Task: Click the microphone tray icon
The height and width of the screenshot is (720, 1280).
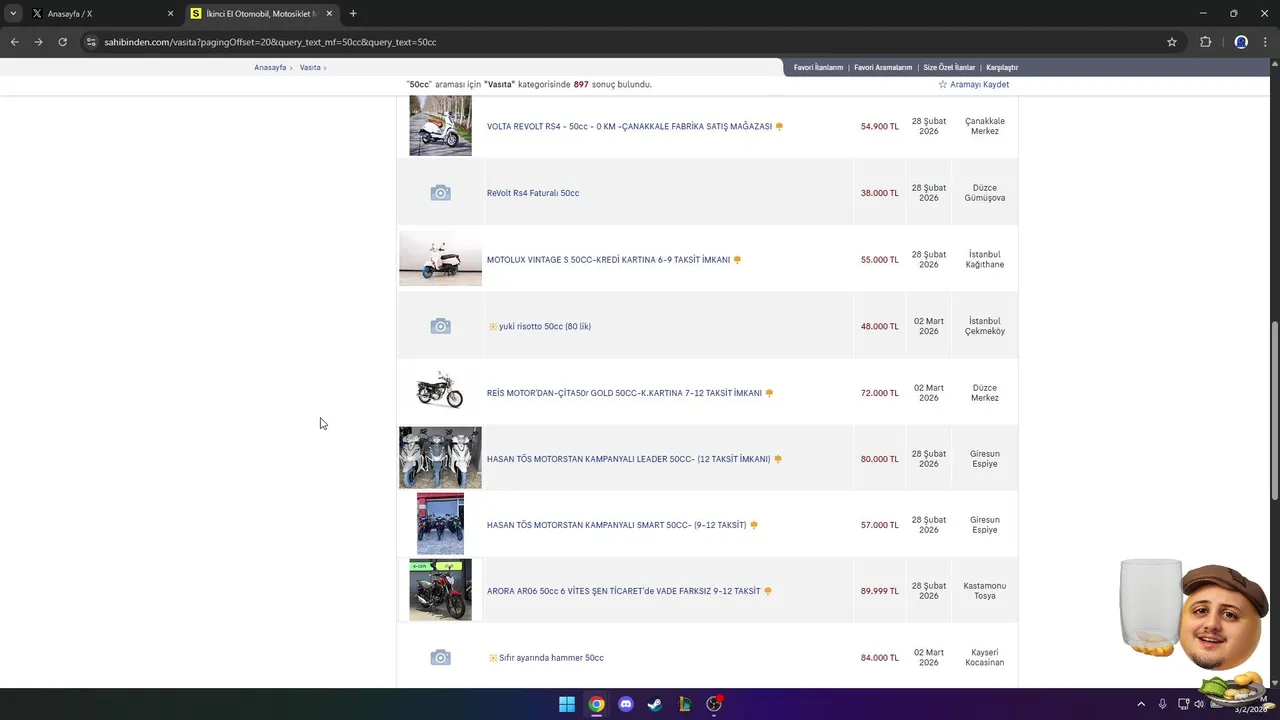Action: pyautogui.click(x=1162, y=704)
